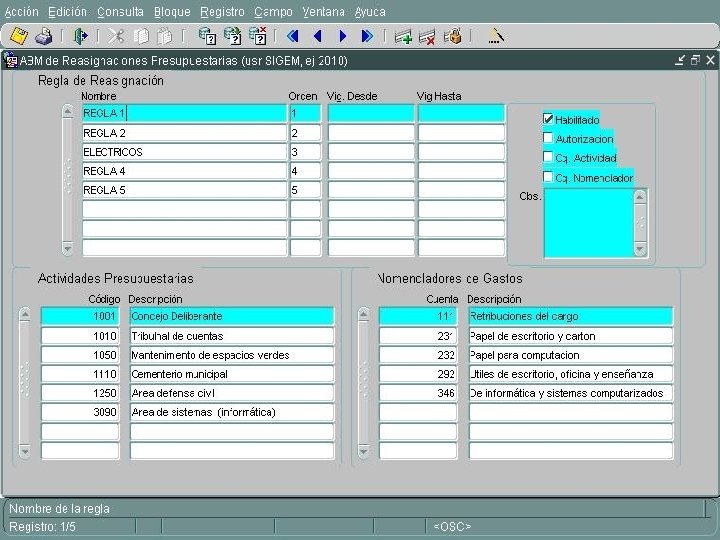Image resolution: width=720 pixels, height=540 pixels.
Task: Click up arrow of Obs. text area scrollbar
Action: (640, 197)
